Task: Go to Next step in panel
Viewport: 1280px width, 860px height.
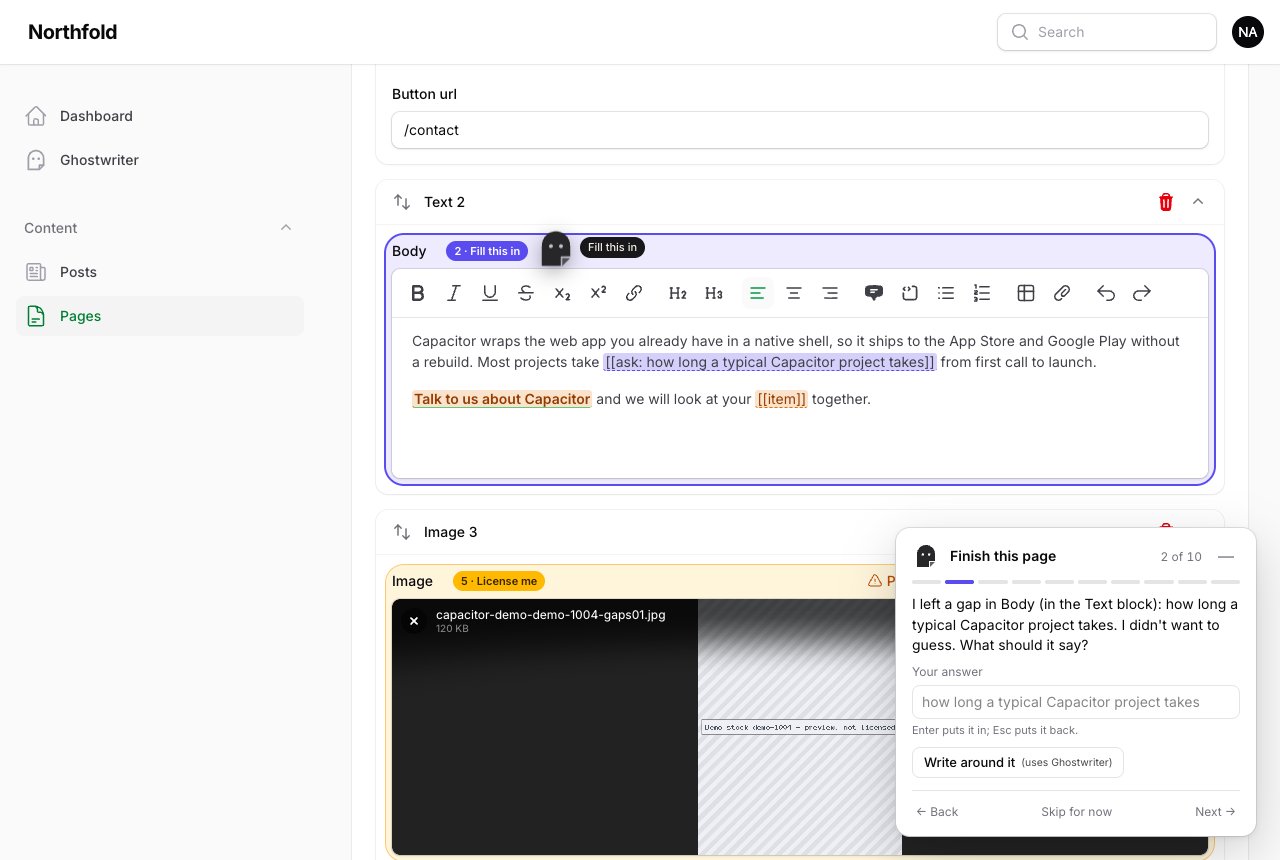Action: click(x=1215, y=812)
